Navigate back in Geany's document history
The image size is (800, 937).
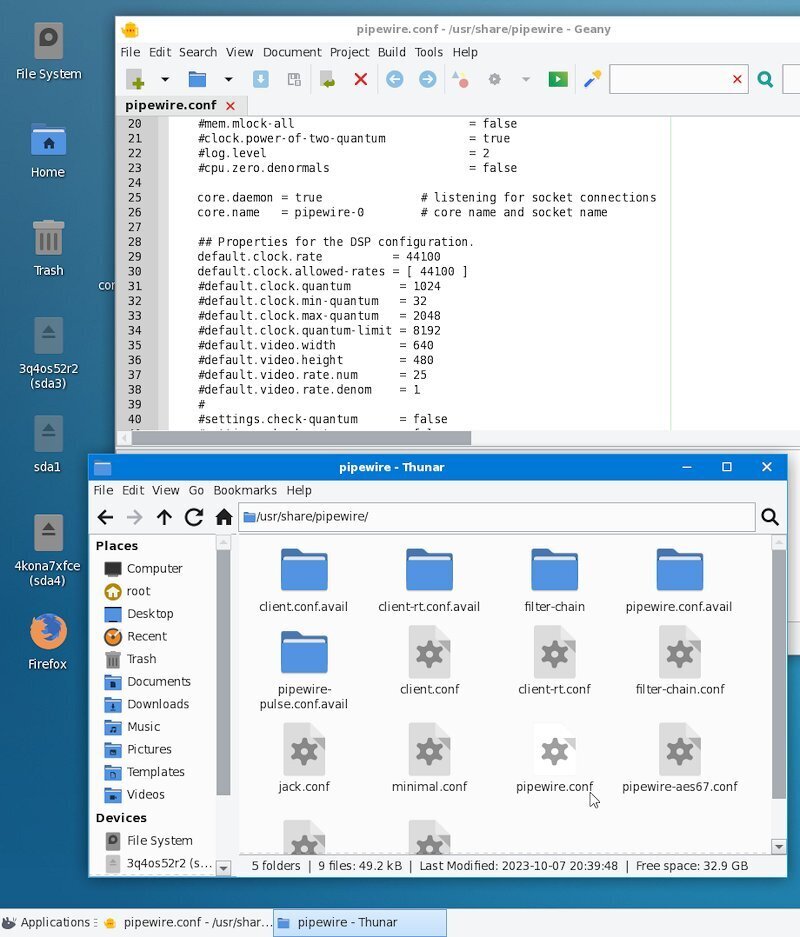click(394, 79)
